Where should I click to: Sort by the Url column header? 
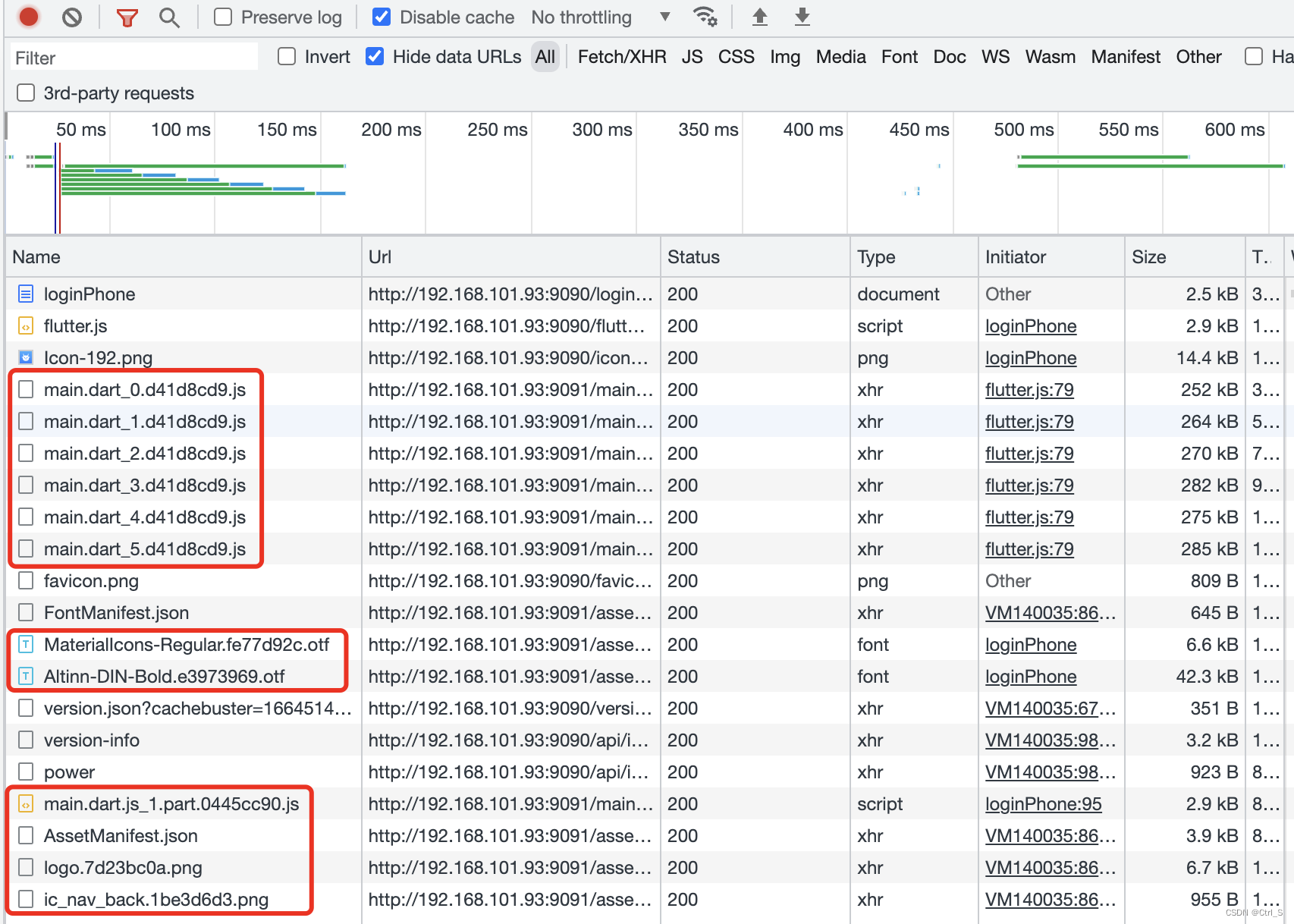(x=511, y=257)
